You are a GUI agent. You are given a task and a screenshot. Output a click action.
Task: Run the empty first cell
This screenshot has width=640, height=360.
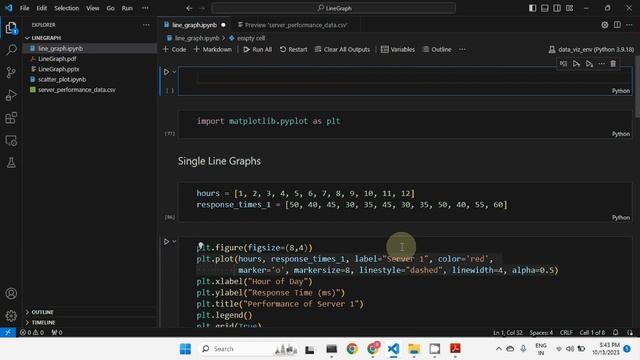click(x=167, y=72)
